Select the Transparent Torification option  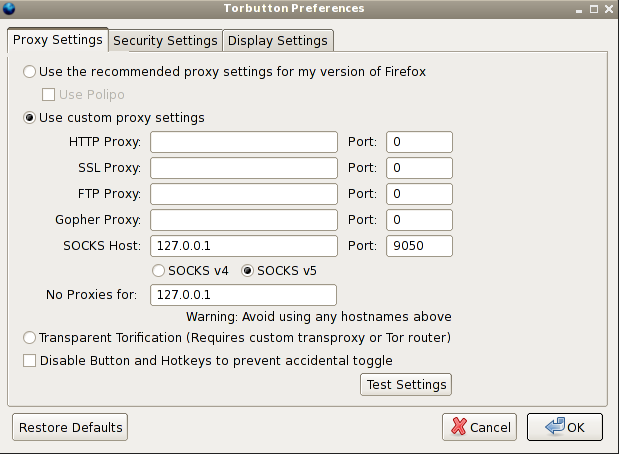pos(29,338)
